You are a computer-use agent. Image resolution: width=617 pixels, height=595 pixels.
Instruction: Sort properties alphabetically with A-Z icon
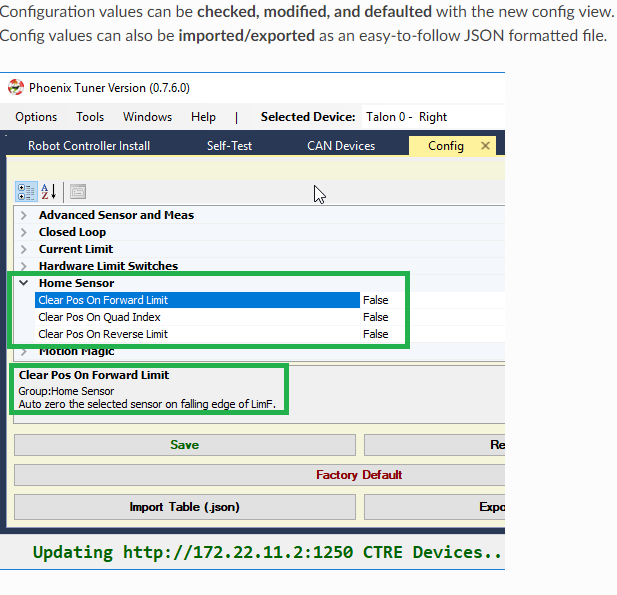pyautogui.click(x=49, y=192)
